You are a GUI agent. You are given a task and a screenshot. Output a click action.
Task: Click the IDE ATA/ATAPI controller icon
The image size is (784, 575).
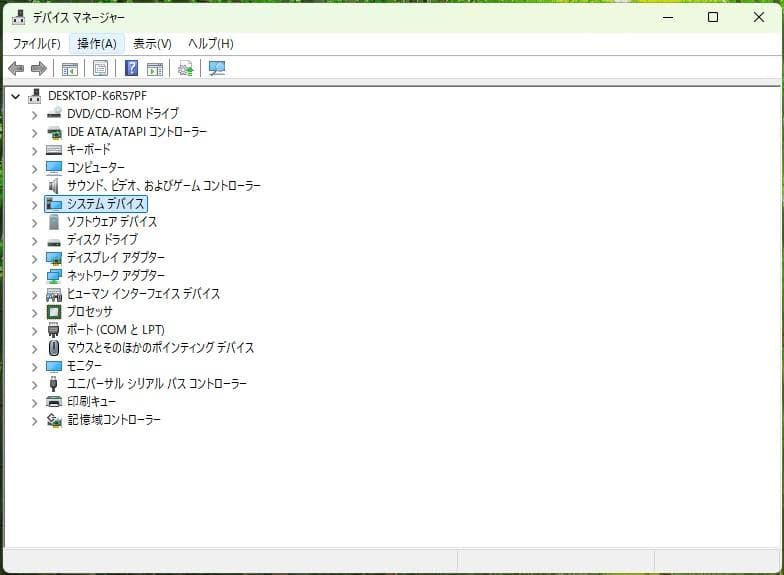coord(54,132)
